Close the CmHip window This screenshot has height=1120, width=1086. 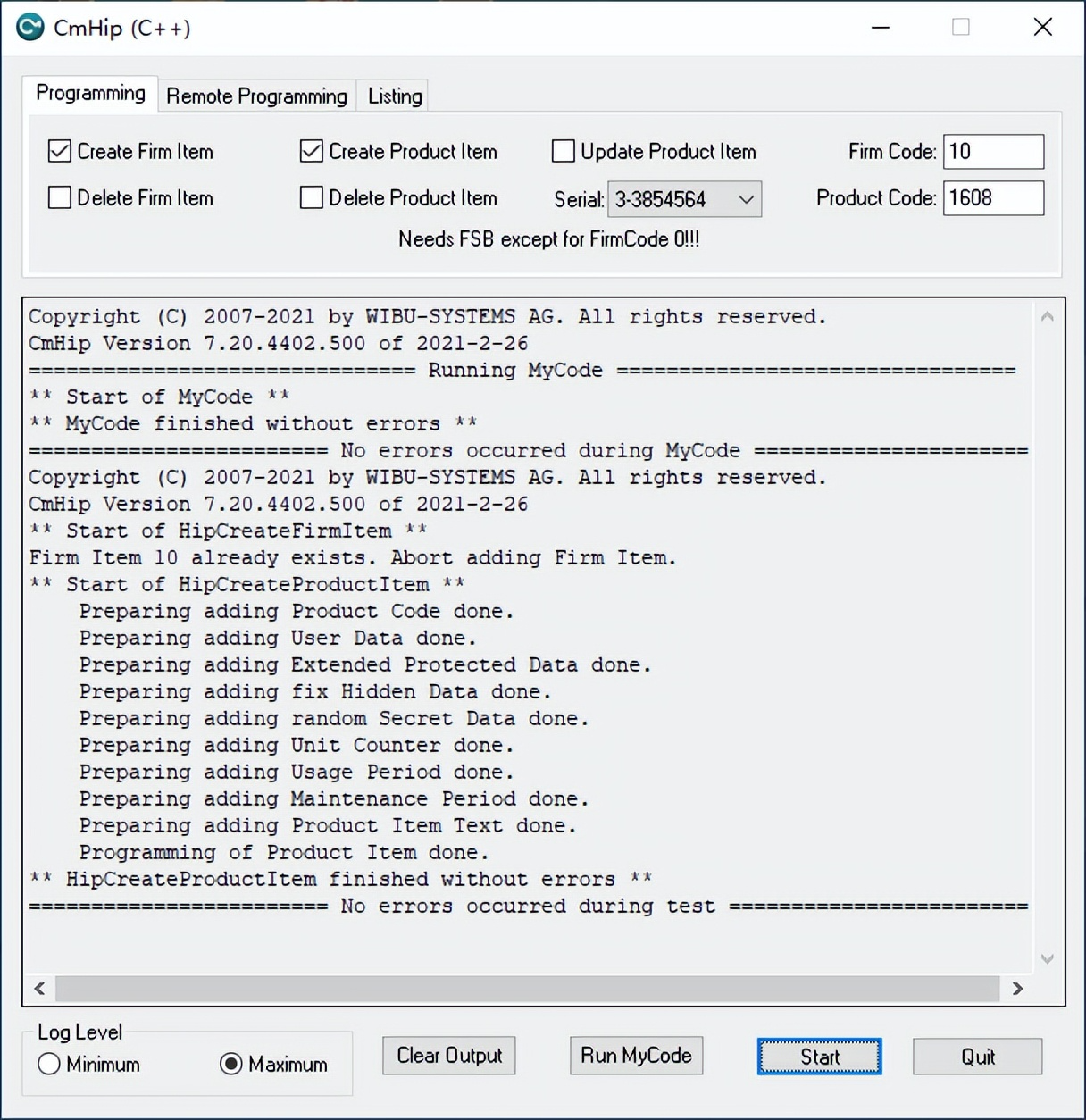point(1042,28)
